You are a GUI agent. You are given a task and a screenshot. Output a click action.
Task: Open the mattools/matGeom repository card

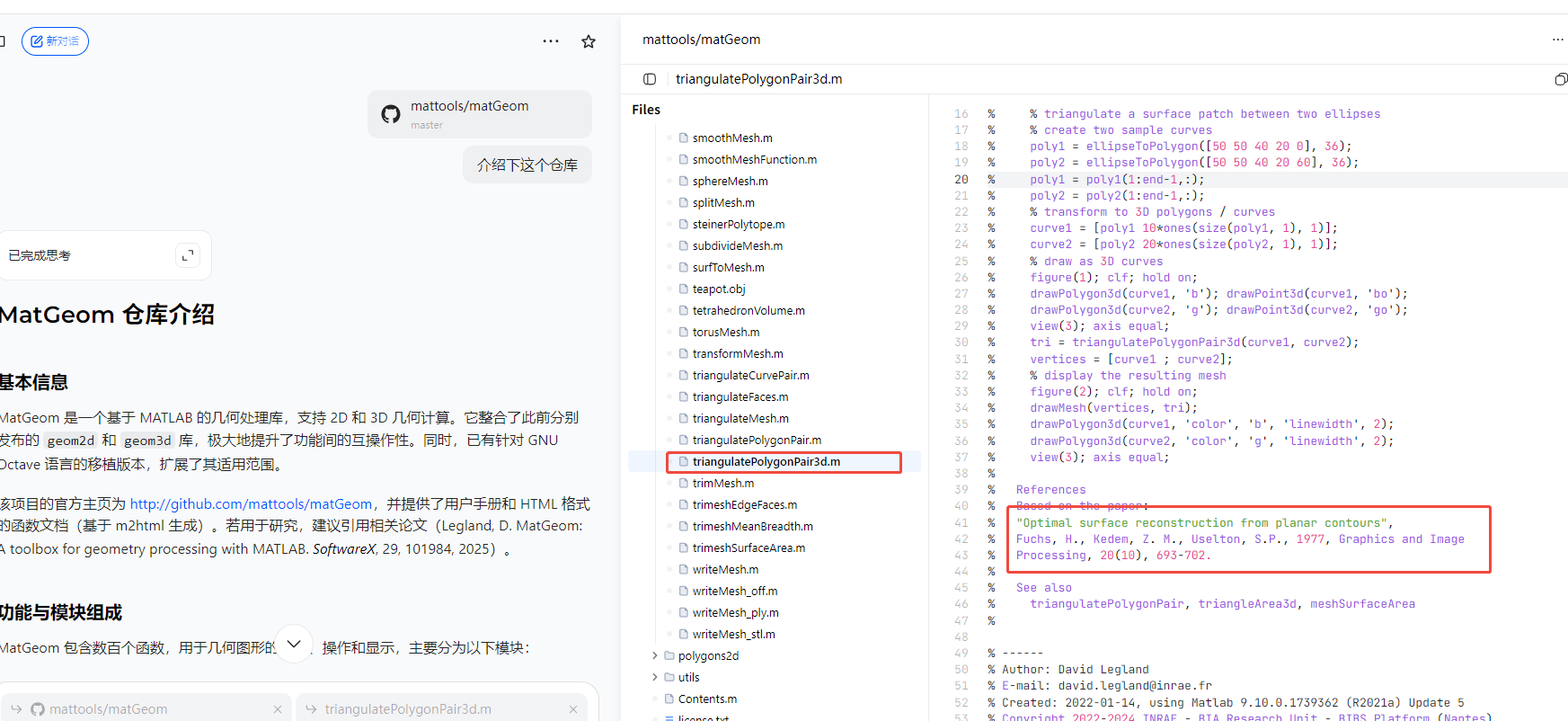tap(480, 114)
